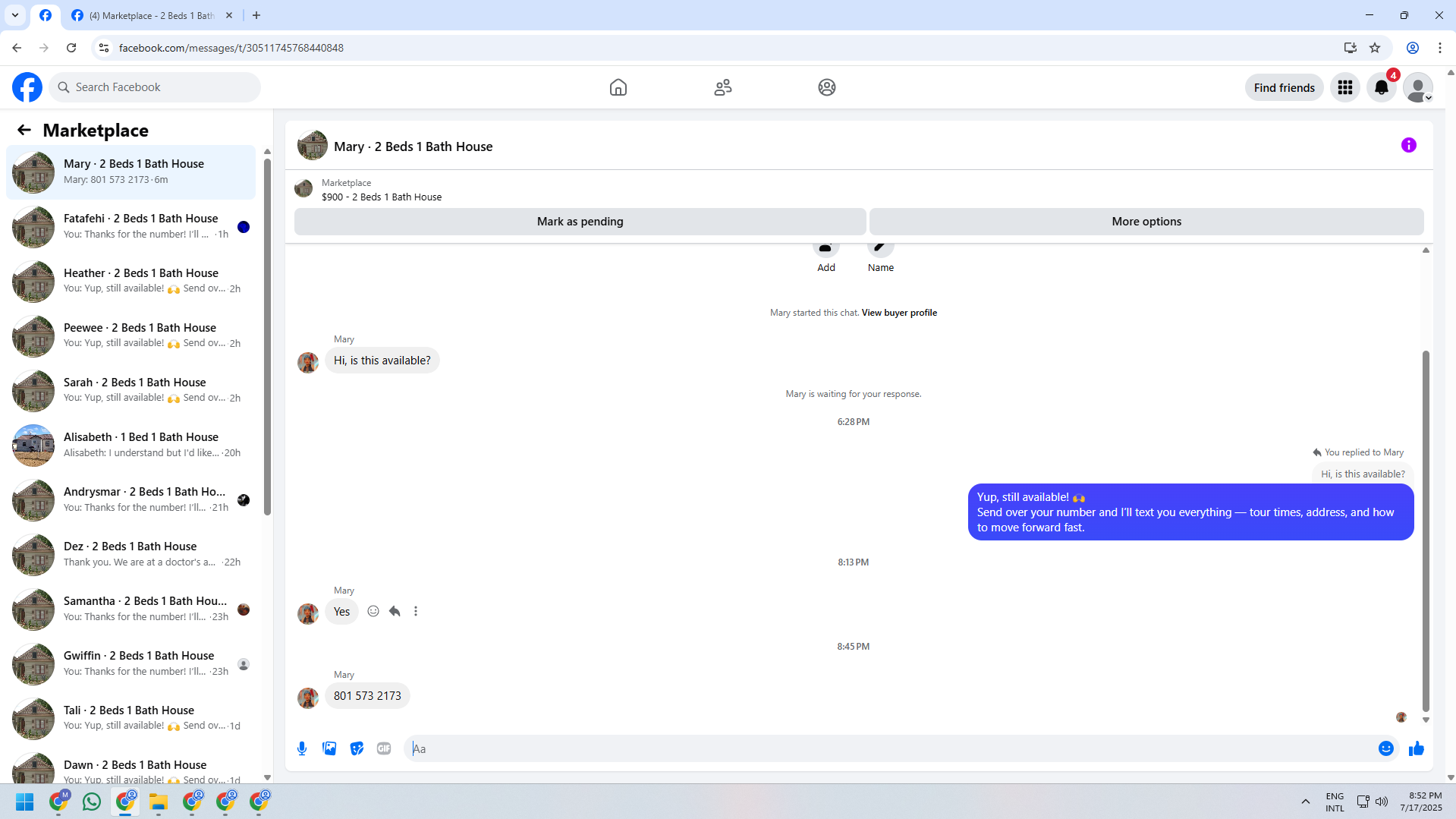Record a voice clip with microphone icon
This screenshot has height=819, width=1456.
pyautogui.click(x=302, y=748)
